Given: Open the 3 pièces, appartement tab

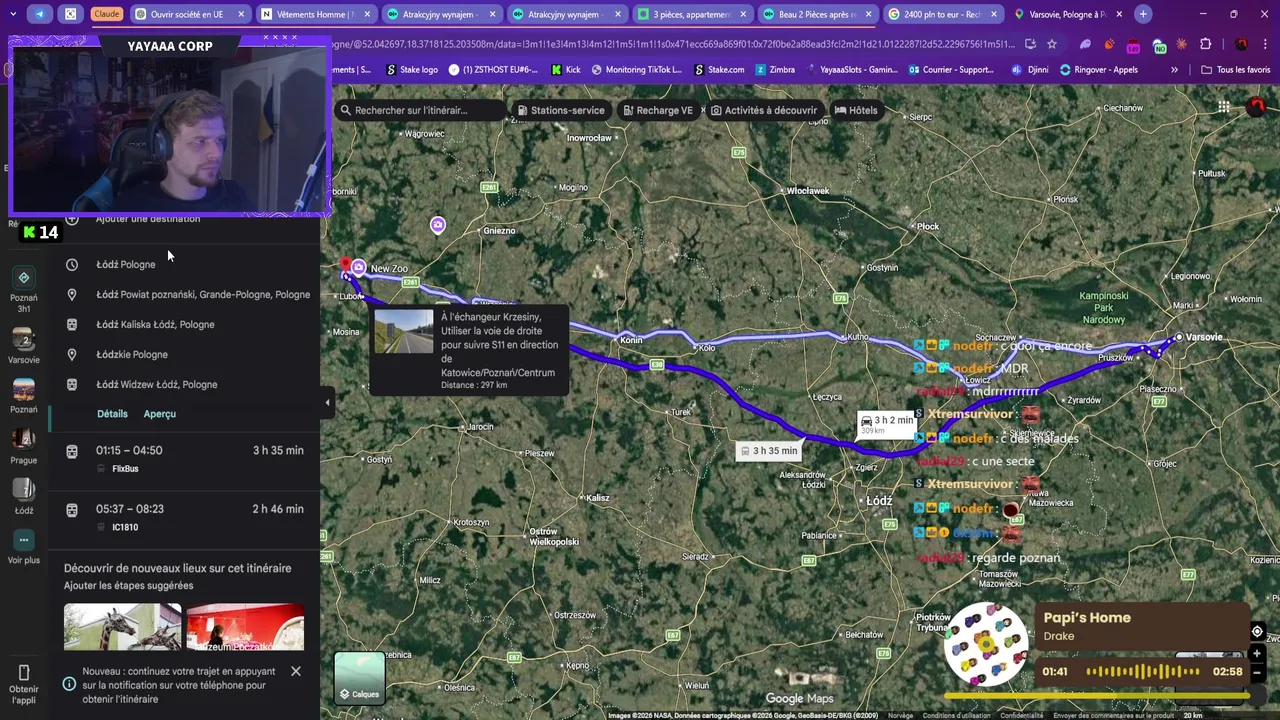Looking at the screenshot, I should (x=691, y=14).
